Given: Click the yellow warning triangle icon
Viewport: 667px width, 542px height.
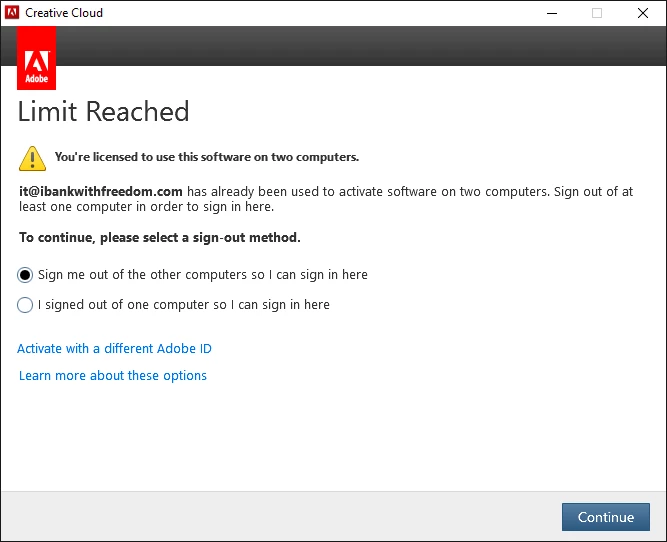Looking at the screenshot, I should (32, 159).
